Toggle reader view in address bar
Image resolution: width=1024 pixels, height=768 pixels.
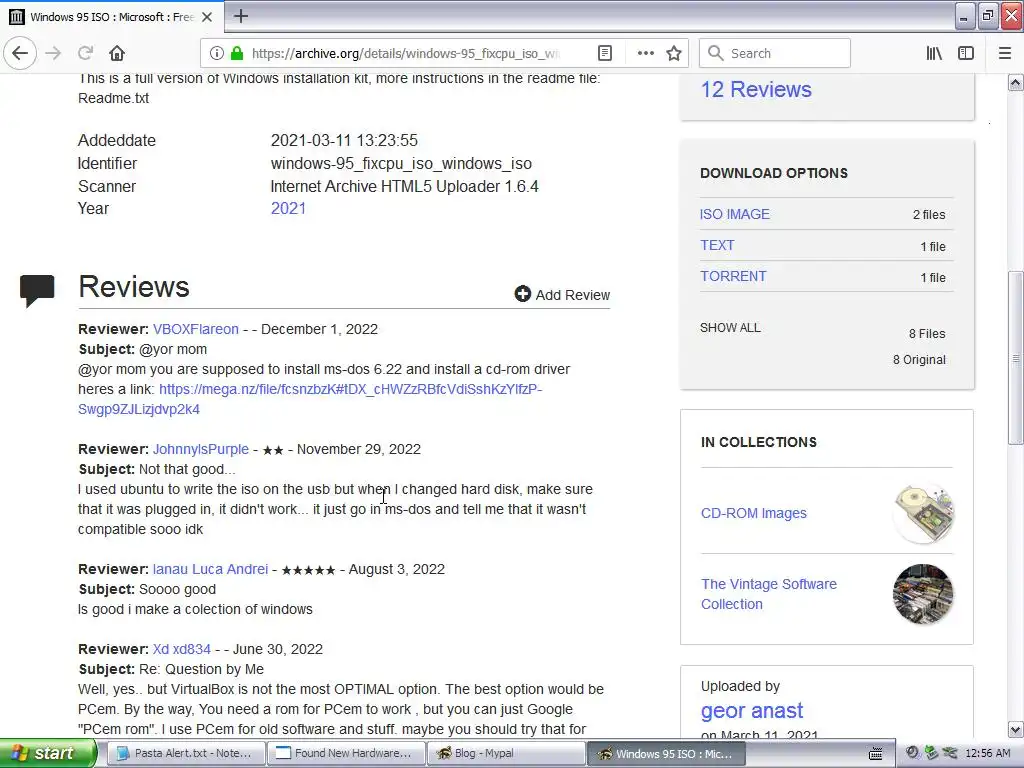(x=605, y=53)
